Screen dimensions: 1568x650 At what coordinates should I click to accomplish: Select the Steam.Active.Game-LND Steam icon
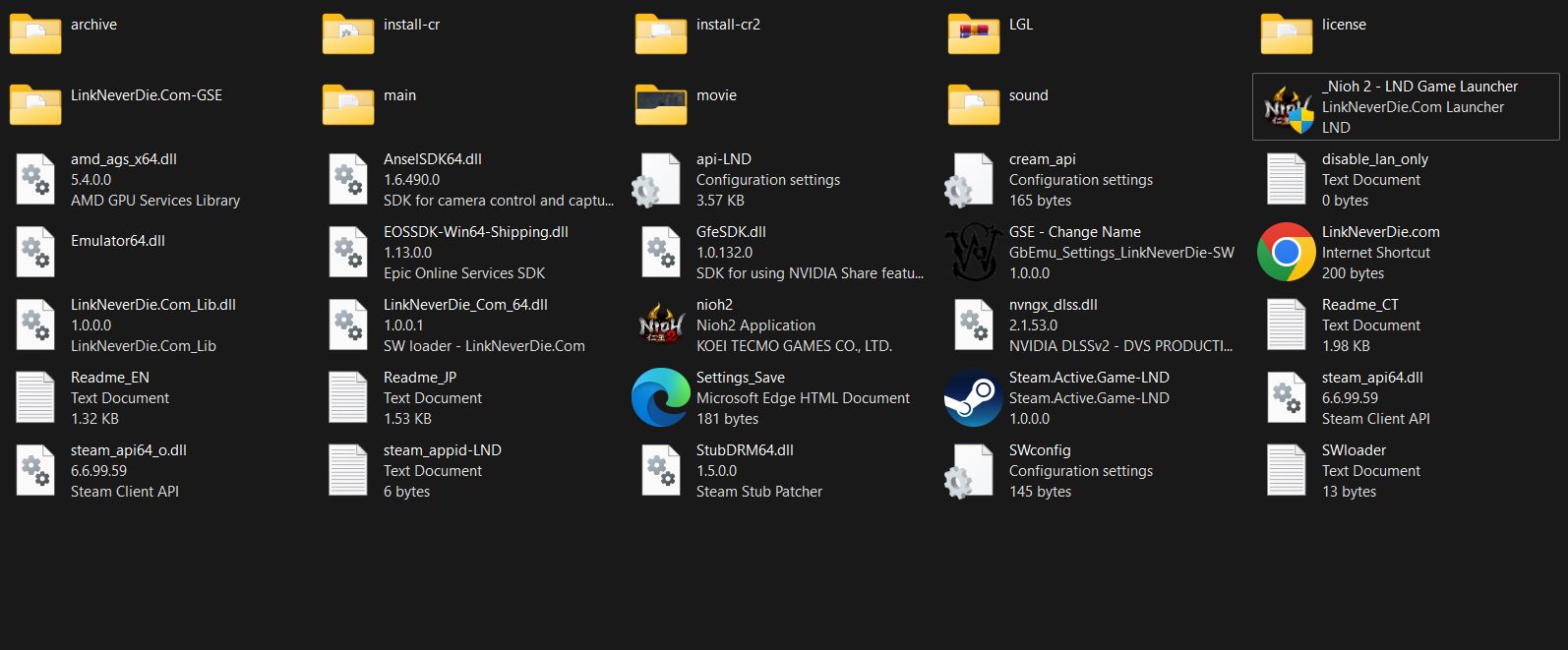point(974,398)
